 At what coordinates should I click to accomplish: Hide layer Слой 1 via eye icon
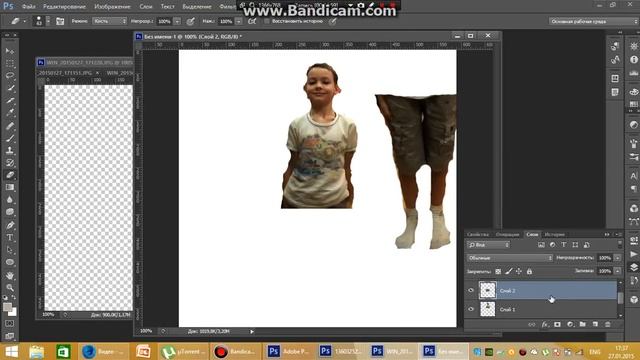(471, 309)
